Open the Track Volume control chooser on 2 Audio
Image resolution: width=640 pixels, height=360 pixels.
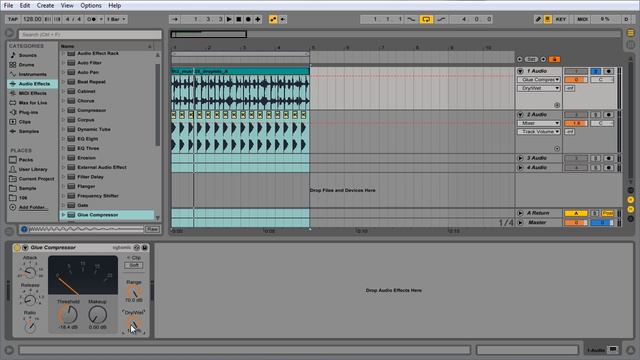pyautogui.click(x=539, y=131)
